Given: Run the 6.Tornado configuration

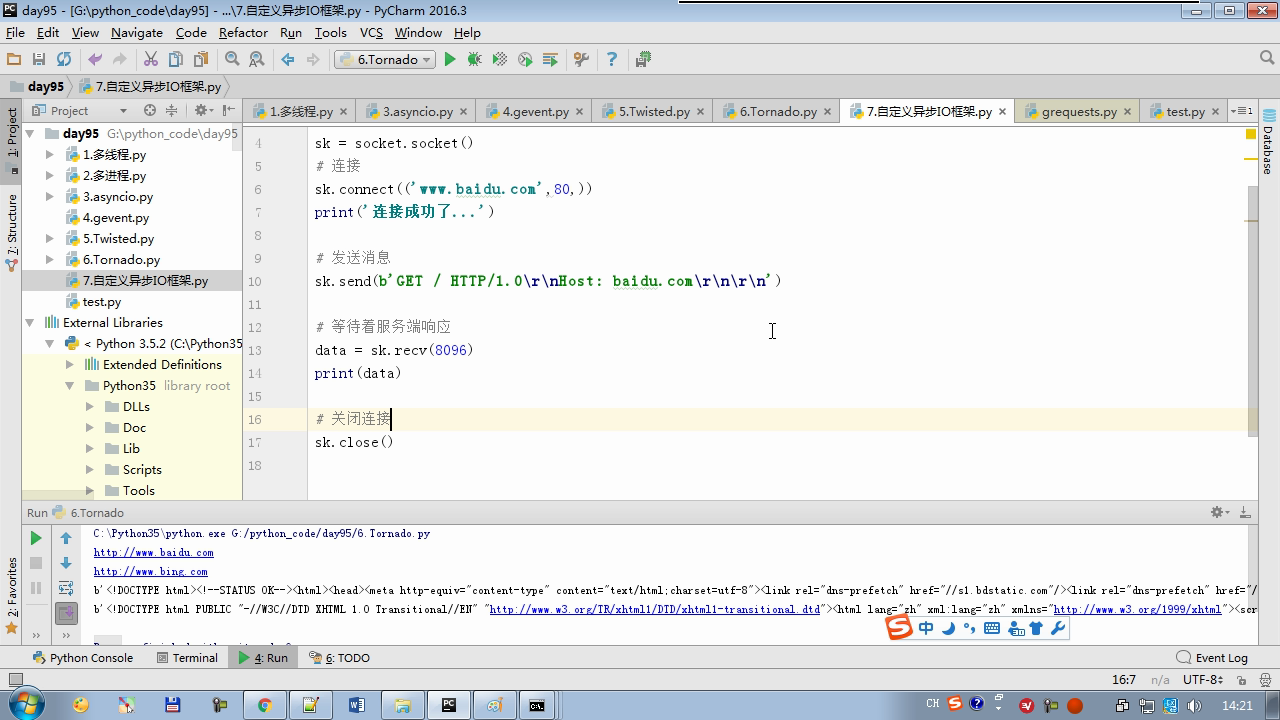Looking at the screenshot, I should click(x=450, y=60).
